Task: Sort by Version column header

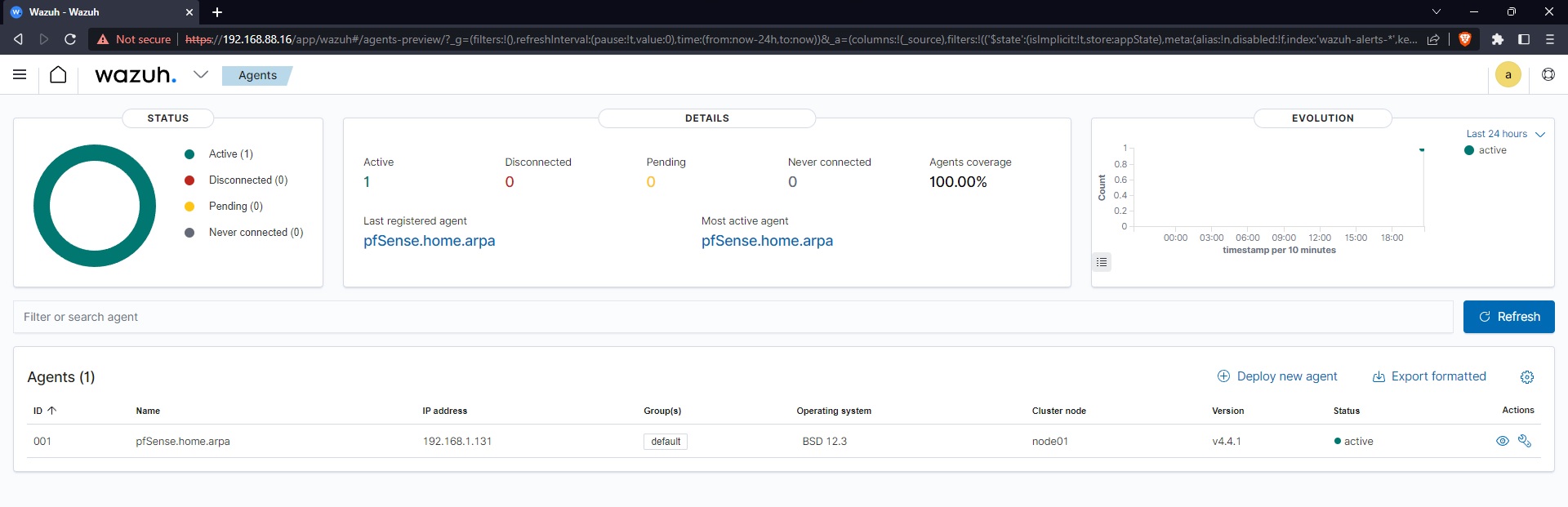Action: 1227,411
